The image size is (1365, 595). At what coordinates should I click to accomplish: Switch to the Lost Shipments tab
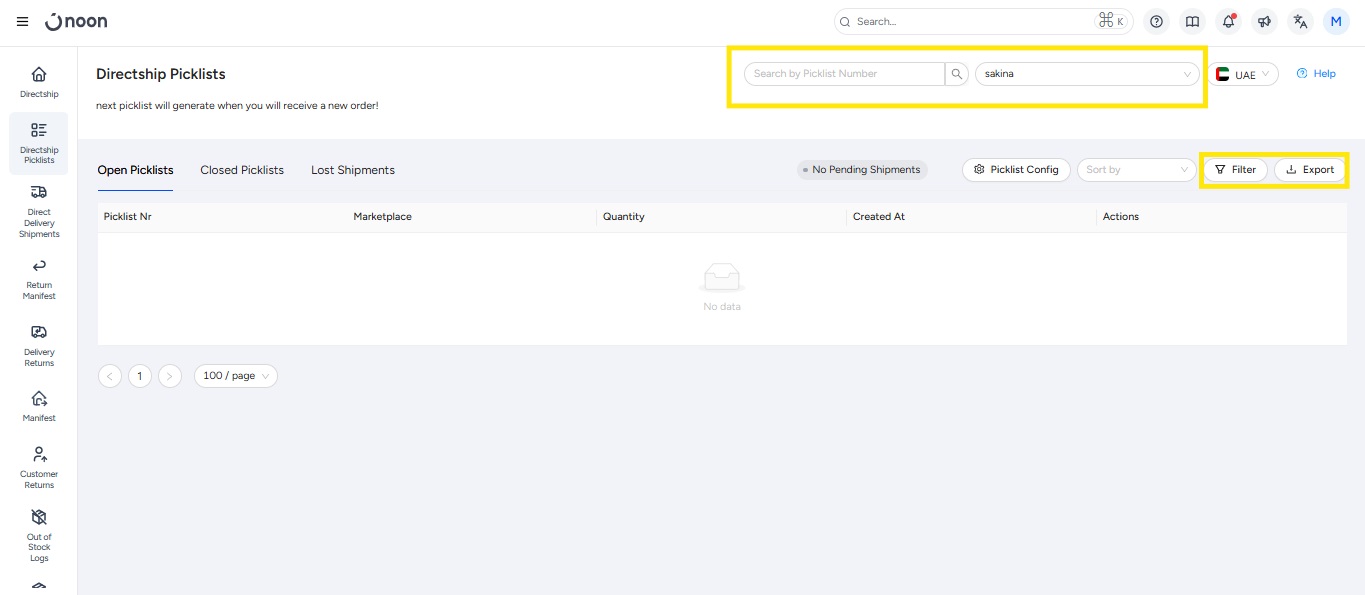(352, 170)
